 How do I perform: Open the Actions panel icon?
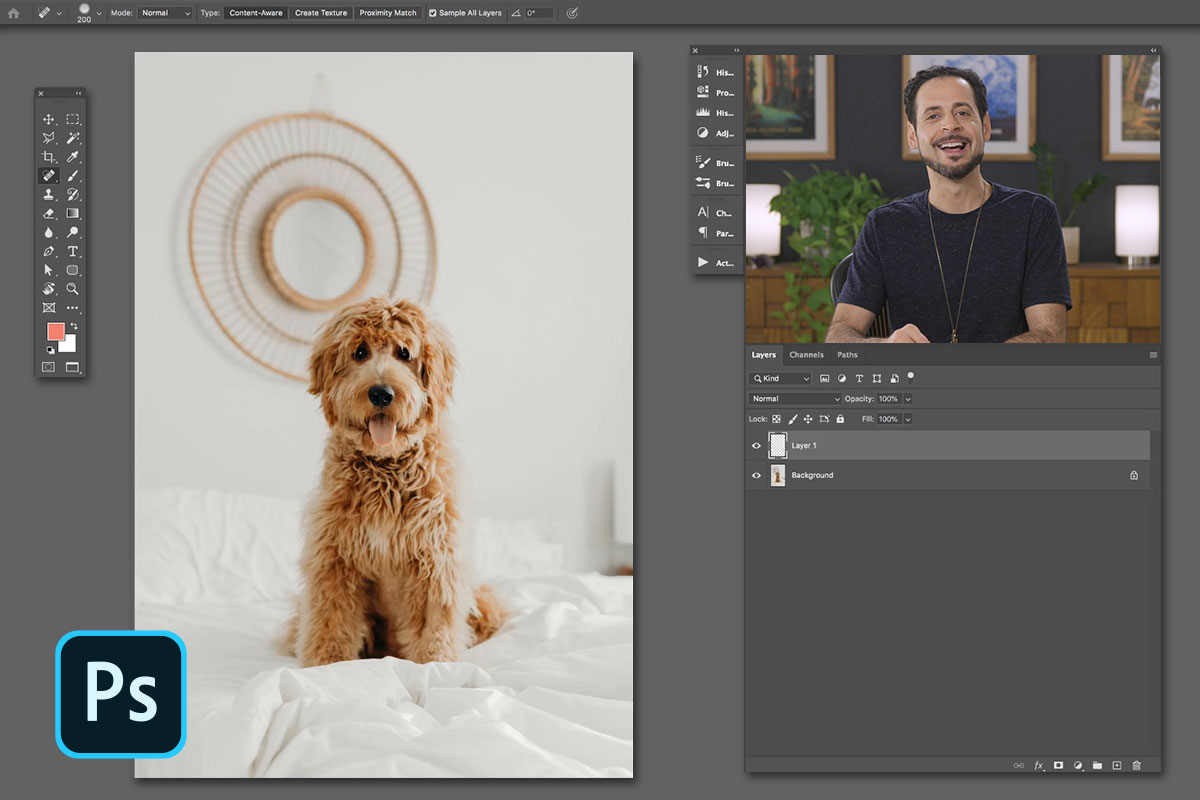tap(700, 262)
